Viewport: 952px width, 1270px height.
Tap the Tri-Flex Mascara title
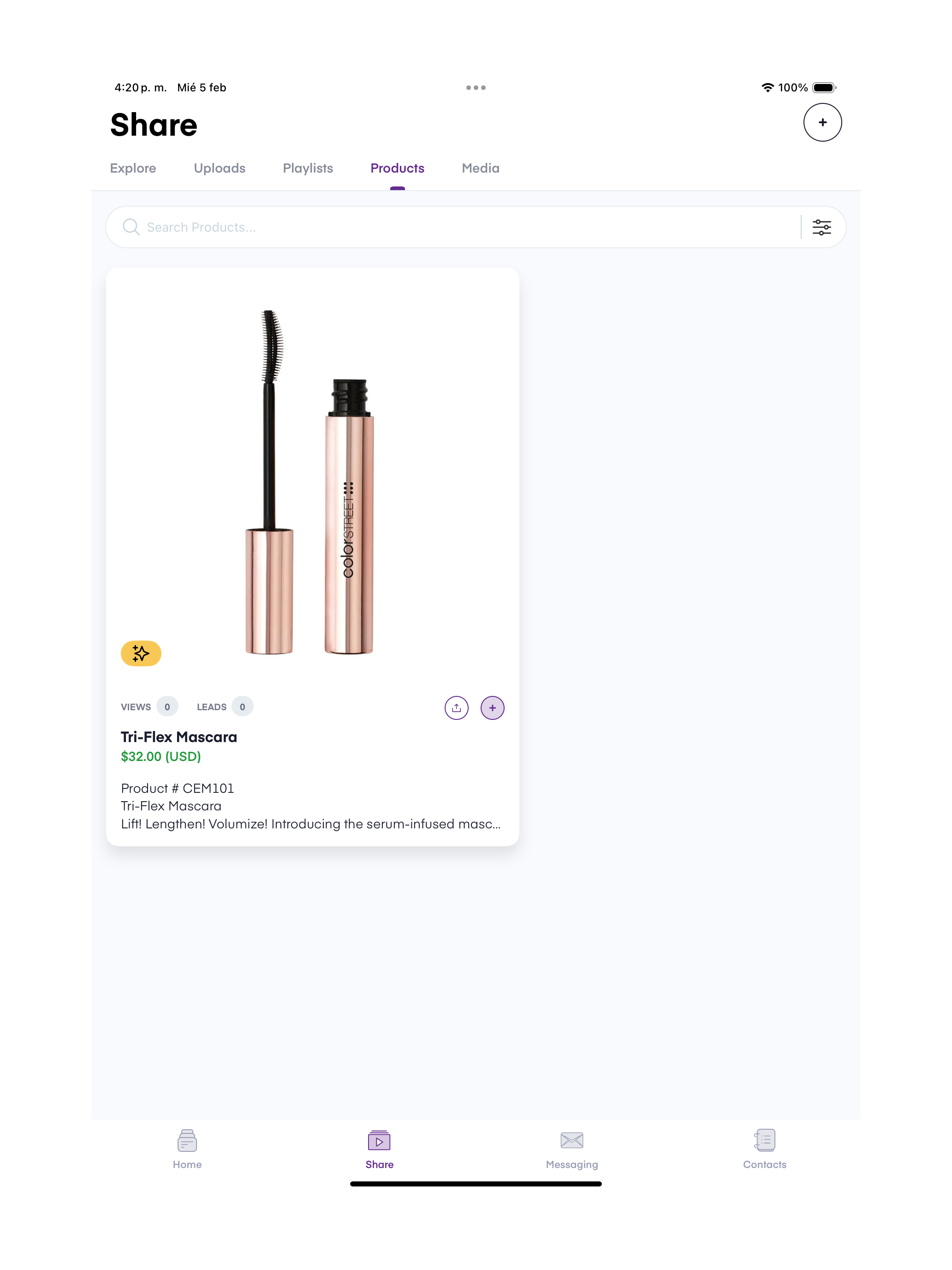click(178, 737)
